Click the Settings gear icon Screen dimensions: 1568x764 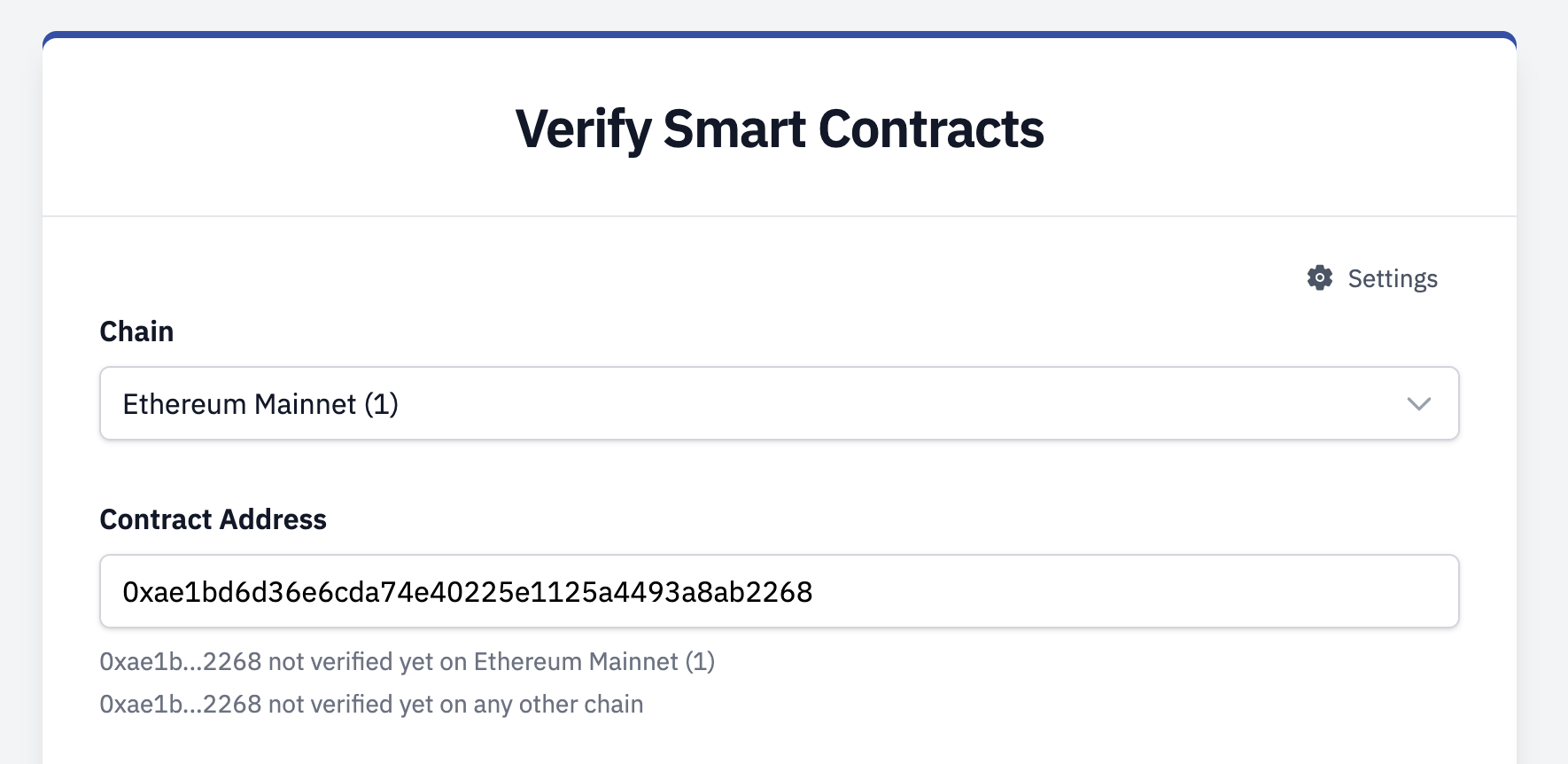coord(1320,278)
